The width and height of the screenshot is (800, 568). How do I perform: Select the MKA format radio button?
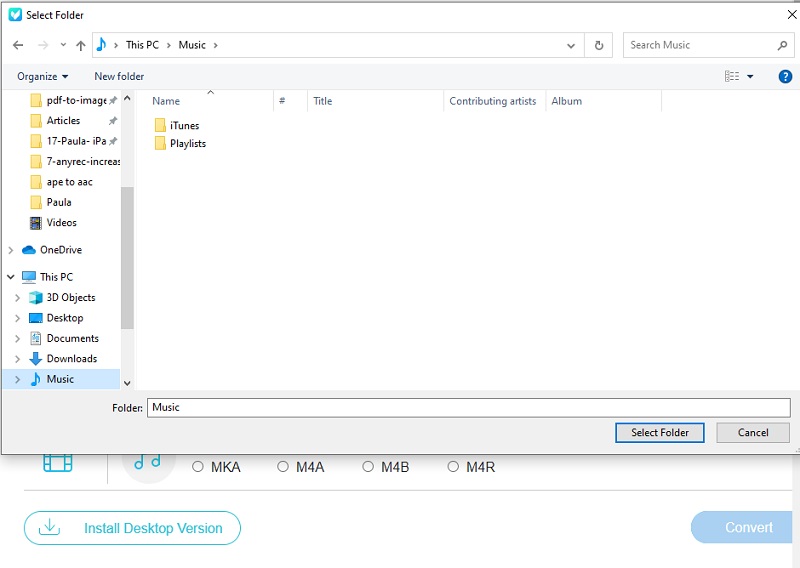[x=198, y=467]
